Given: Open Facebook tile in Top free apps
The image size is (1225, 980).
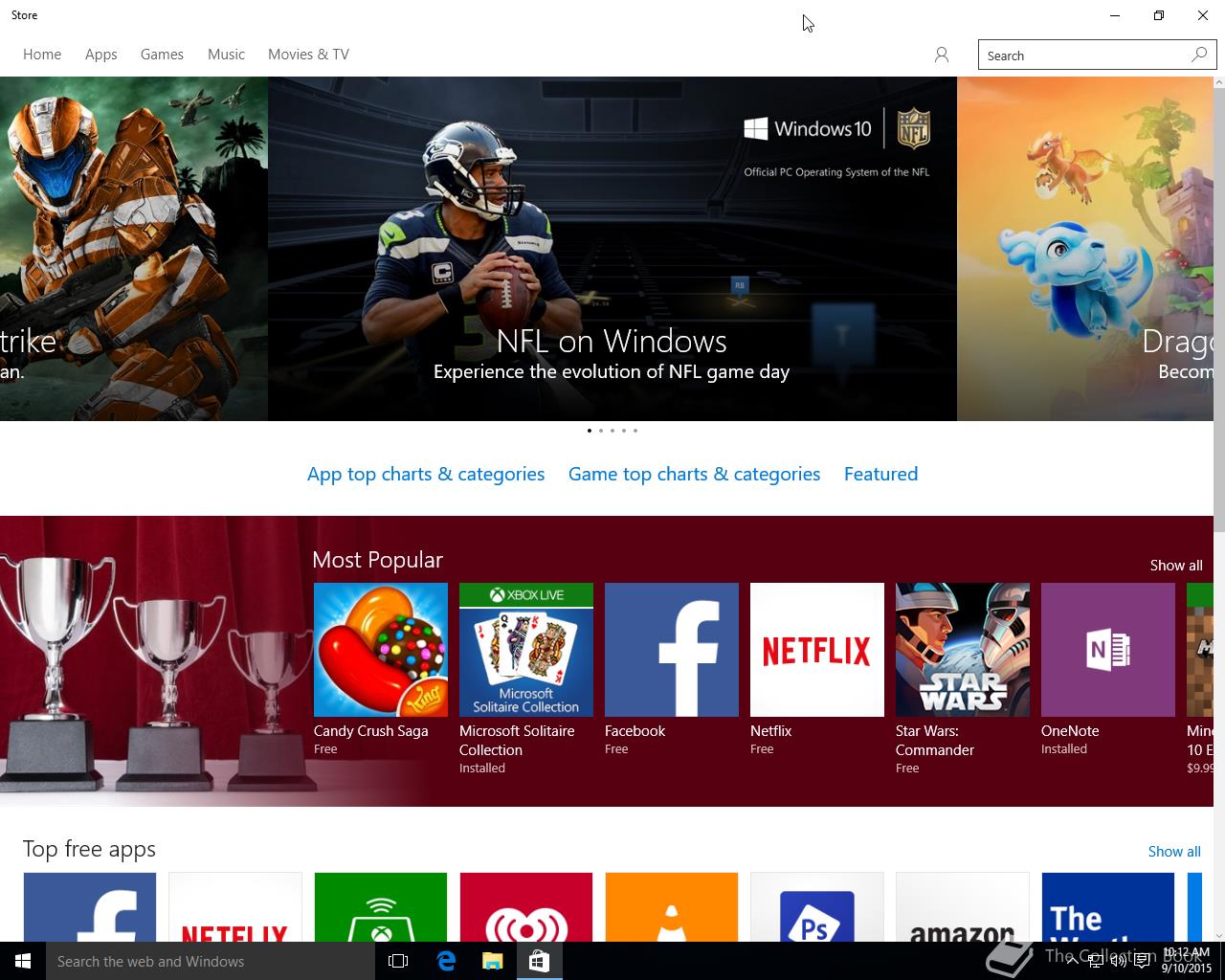Looking at the screenshot, I should [x=90, y=907].
